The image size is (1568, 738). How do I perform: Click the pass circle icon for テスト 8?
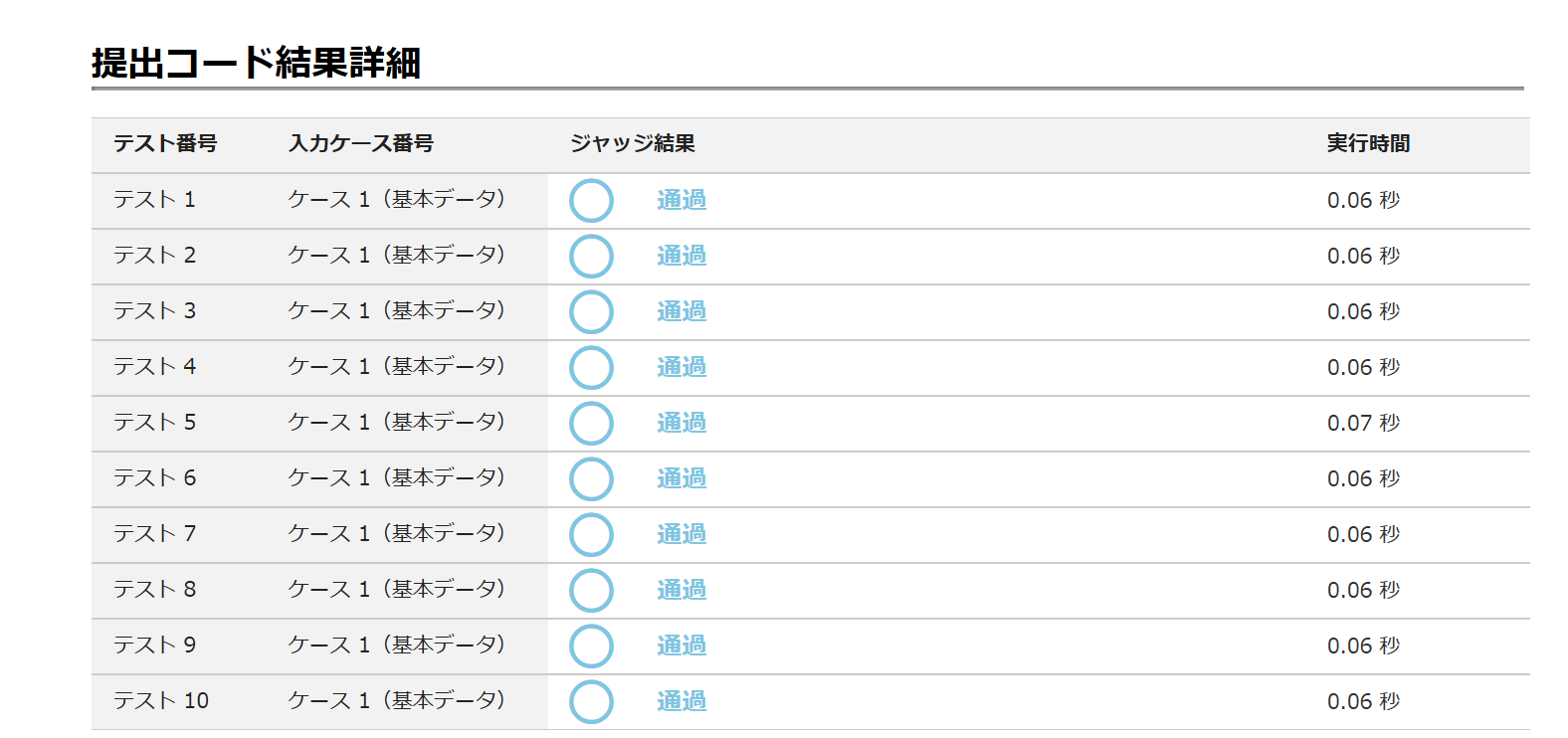pos(591,590)
